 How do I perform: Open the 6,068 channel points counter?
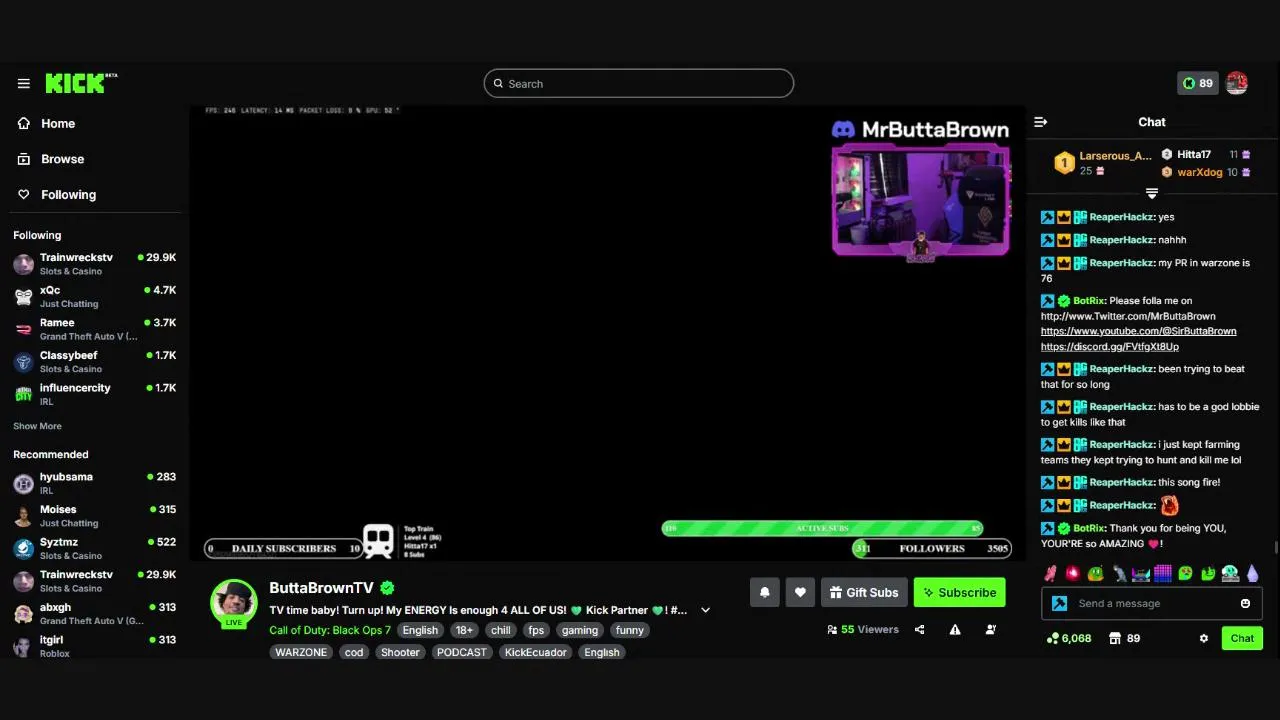[x=1069, y=638]
